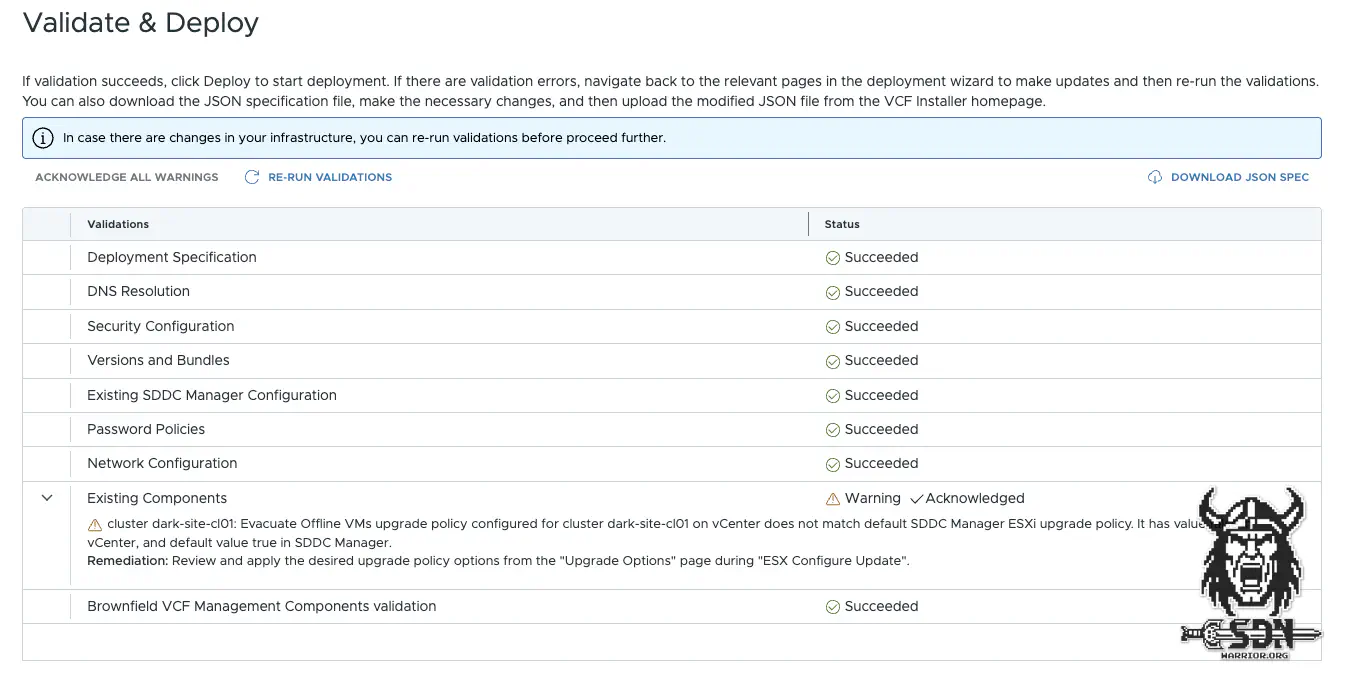Click Download JSON Spec link
Screen dimensions: 1357x694
point(1239,177)
